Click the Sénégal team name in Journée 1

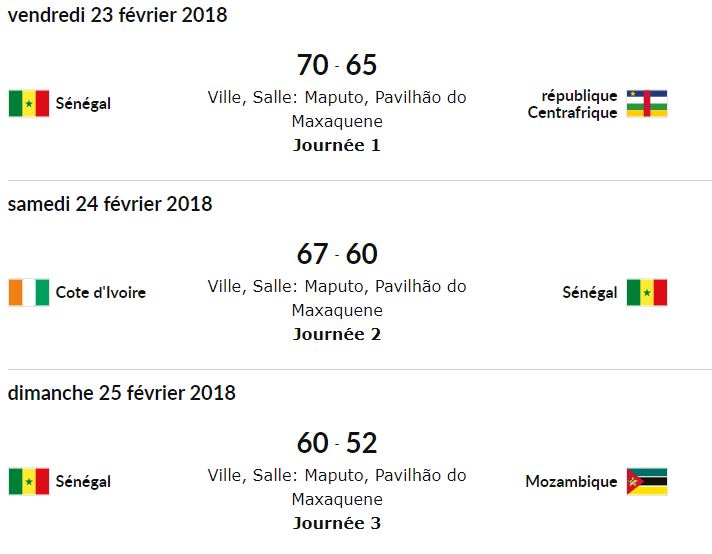(83, 104)
